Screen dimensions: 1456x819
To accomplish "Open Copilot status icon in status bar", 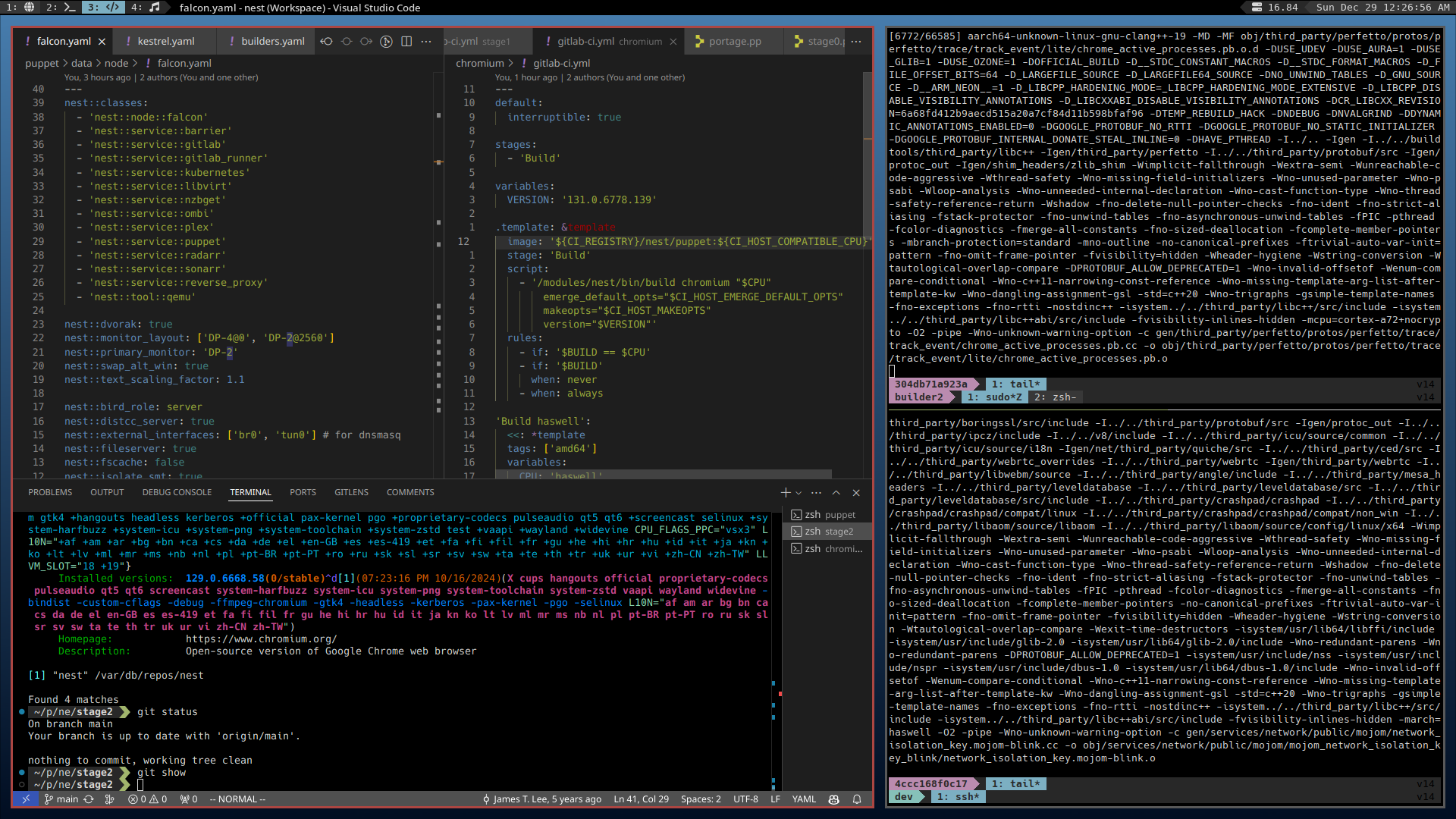I will point(834,799).
